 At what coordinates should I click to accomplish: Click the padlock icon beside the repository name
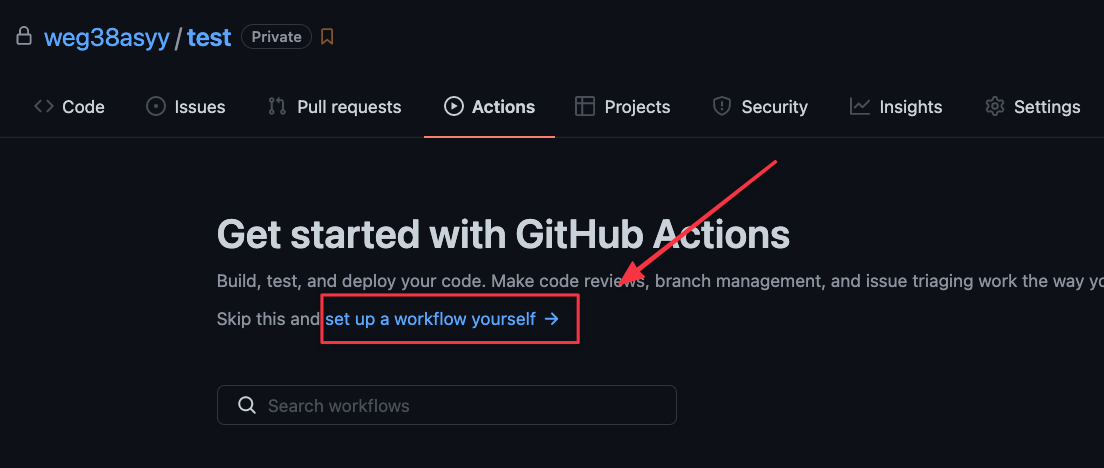pos(24,36)
